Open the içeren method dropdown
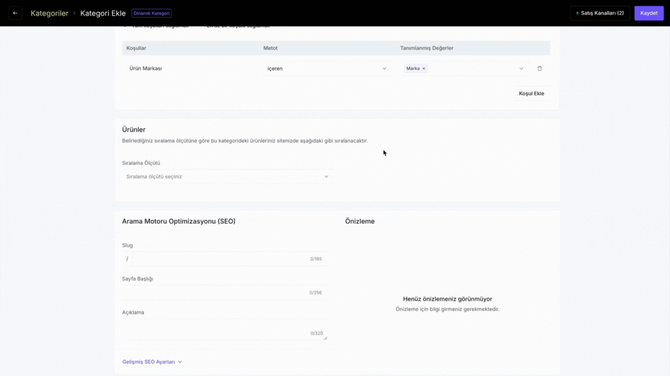This screenshot has width=670, height=376. [327, 68]
